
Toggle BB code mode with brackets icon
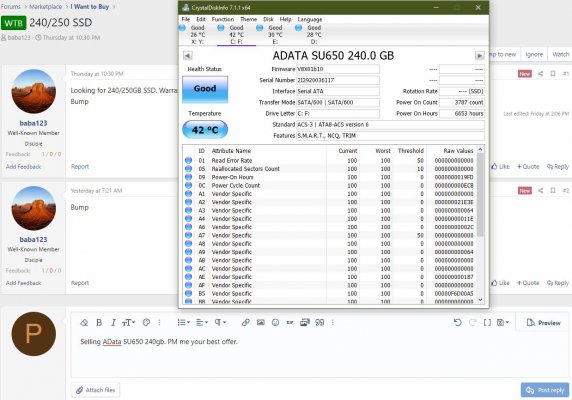point(487,322)
